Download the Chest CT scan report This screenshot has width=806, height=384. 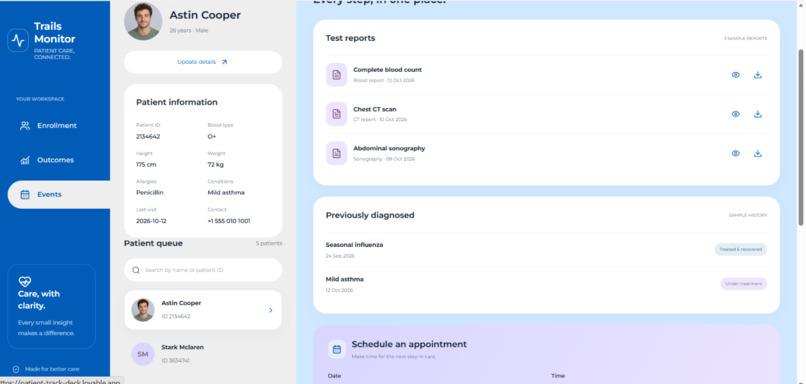(x=758, y=114)
